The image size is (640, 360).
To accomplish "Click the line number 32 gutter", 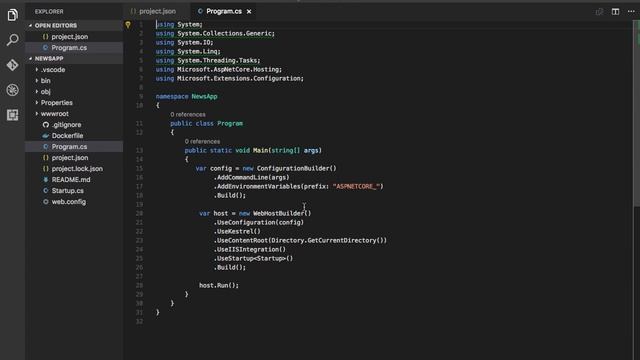I will (x=139, y=321).
